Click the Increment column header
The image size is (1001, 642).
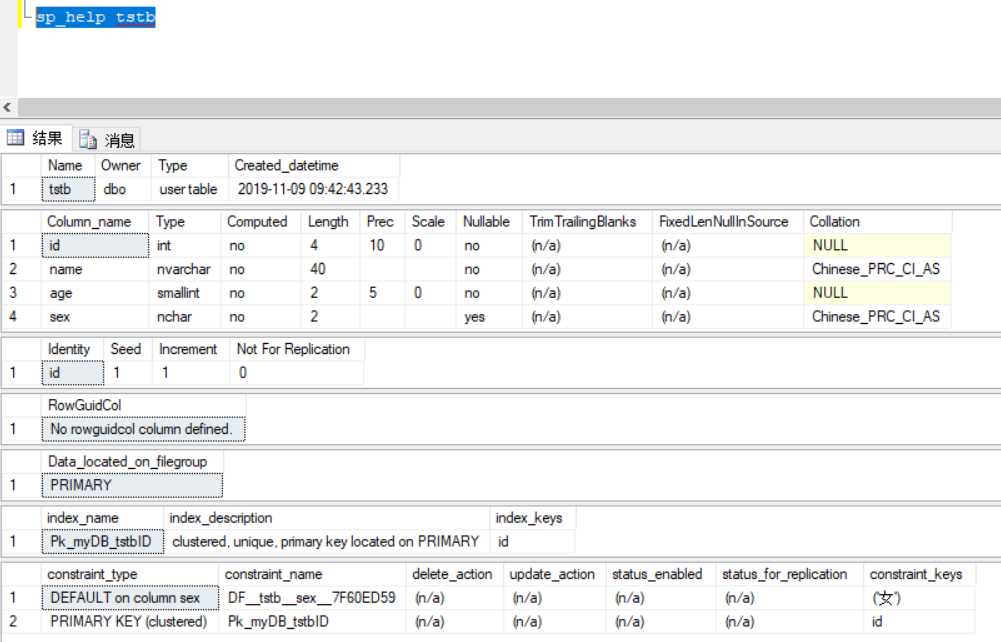tap(191, 350)
